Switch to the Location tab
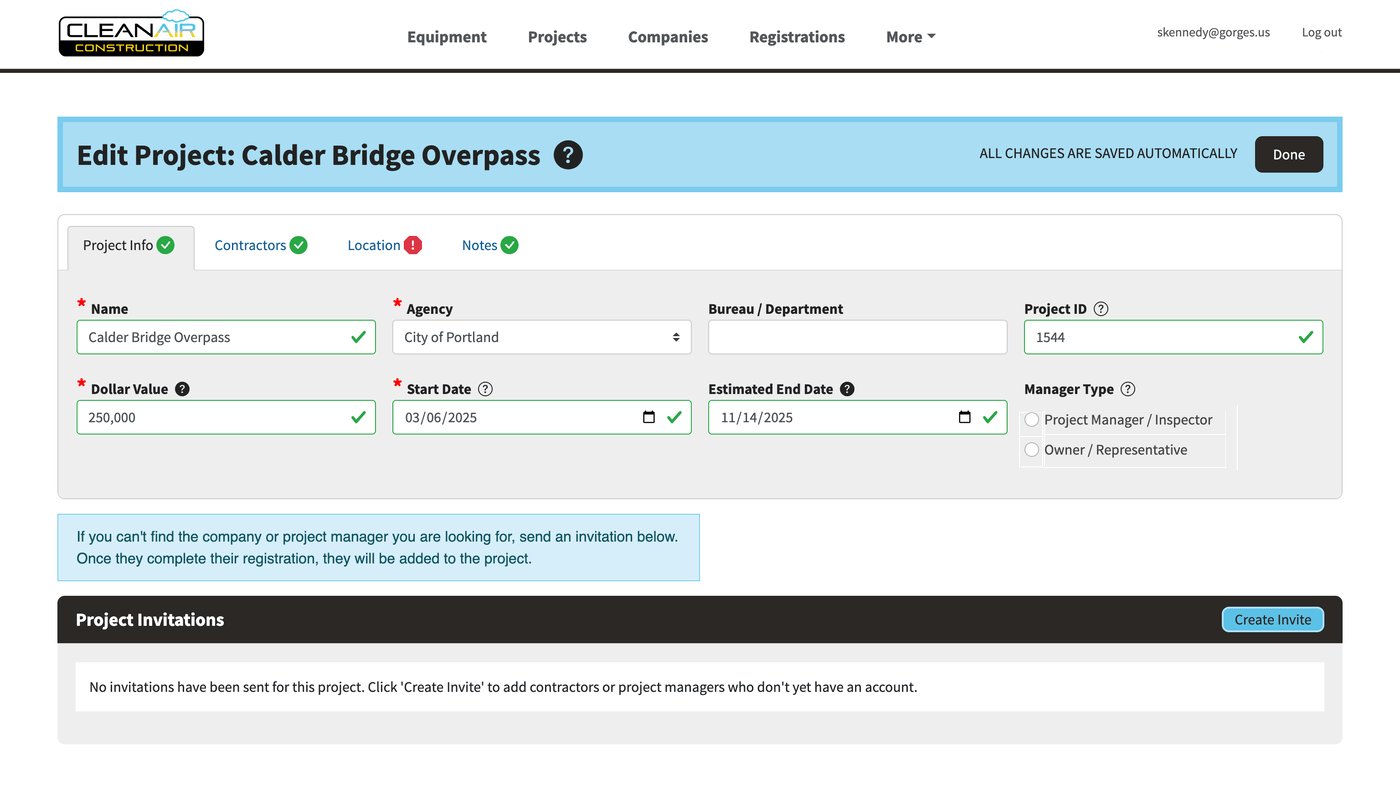The height and width of the screenshot is (788, 1400). [385, 245]
